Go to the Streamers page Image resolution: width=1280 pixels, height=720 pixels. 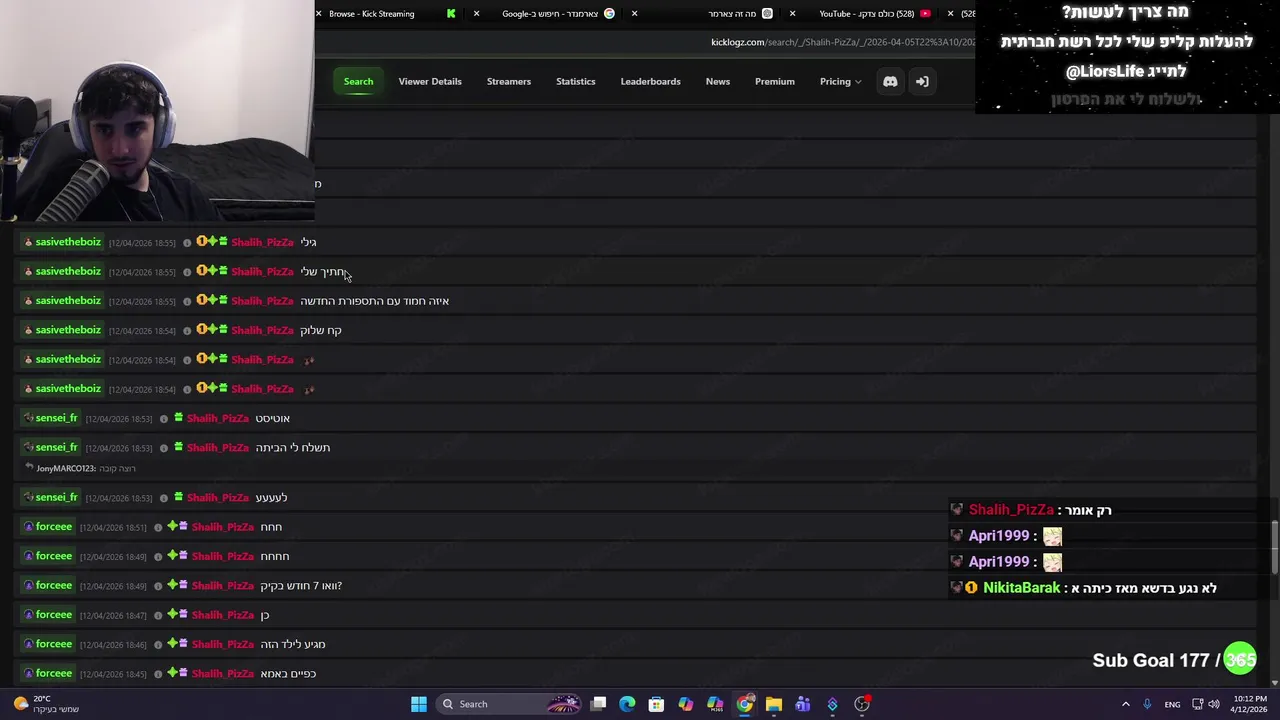(509, 81)
